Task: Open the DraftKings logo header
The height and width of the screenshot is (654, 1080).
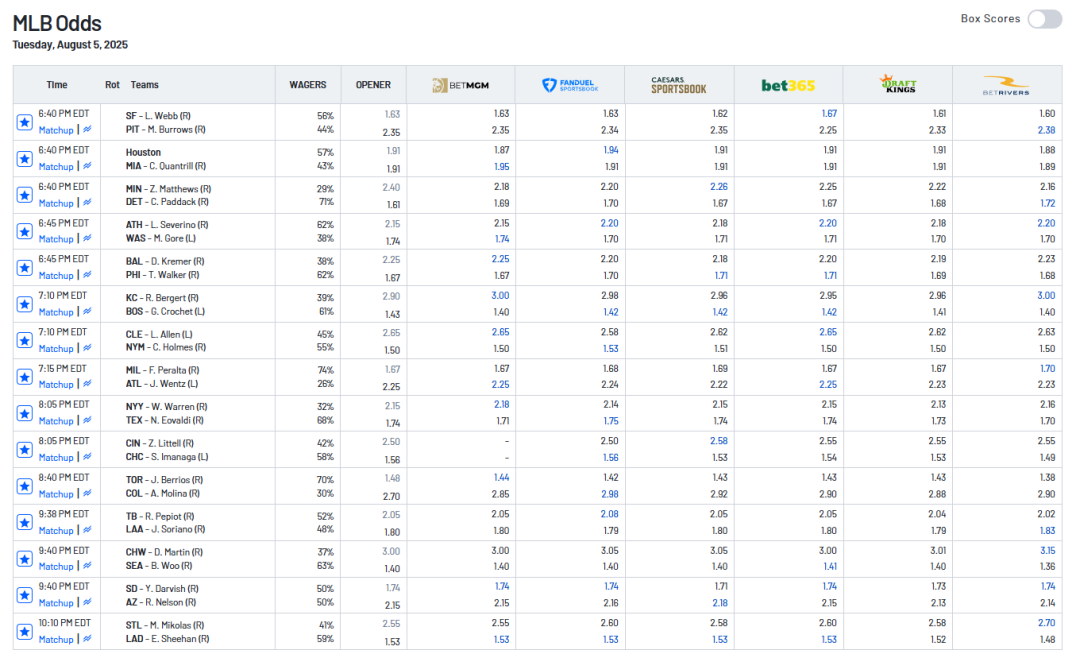Action: (x=897, y=85)
